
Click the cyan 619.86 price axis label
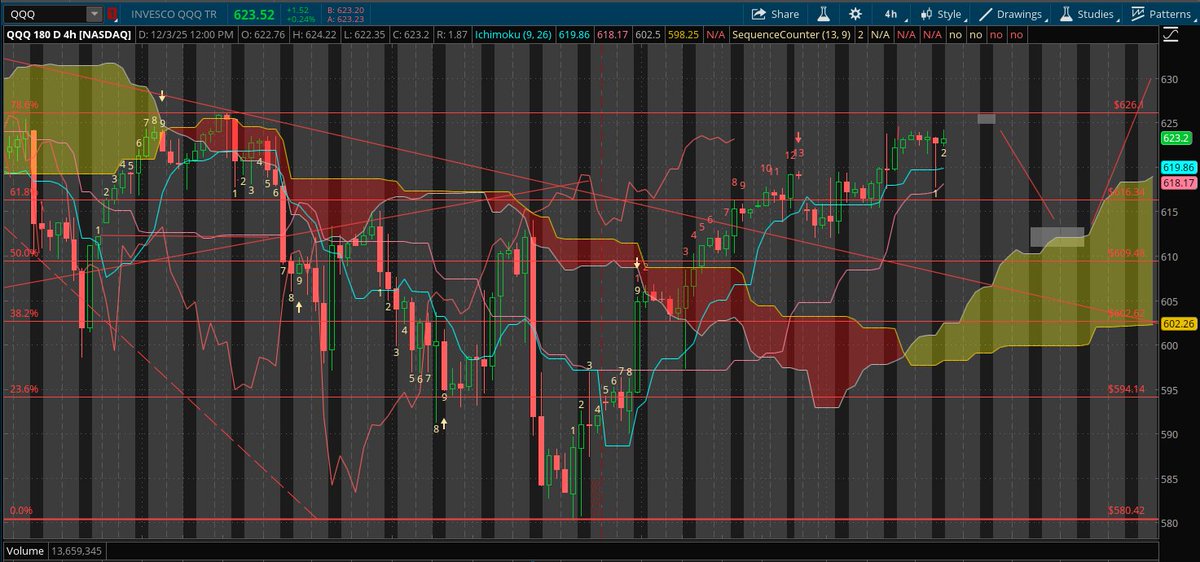tap(1177, 168)
